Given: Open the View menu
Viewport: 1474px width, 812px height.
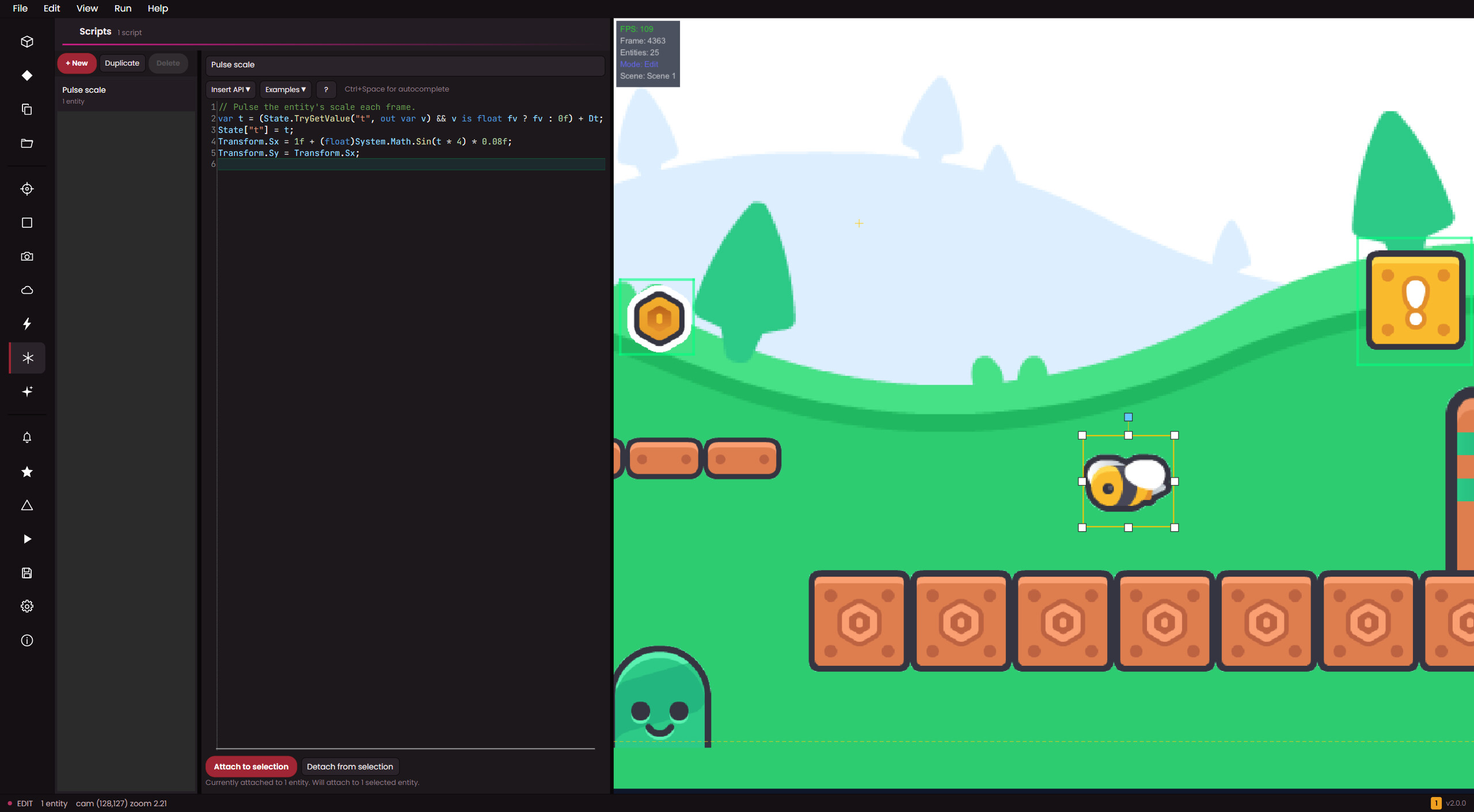Looking at the screenshot, I should pos(87,8).
